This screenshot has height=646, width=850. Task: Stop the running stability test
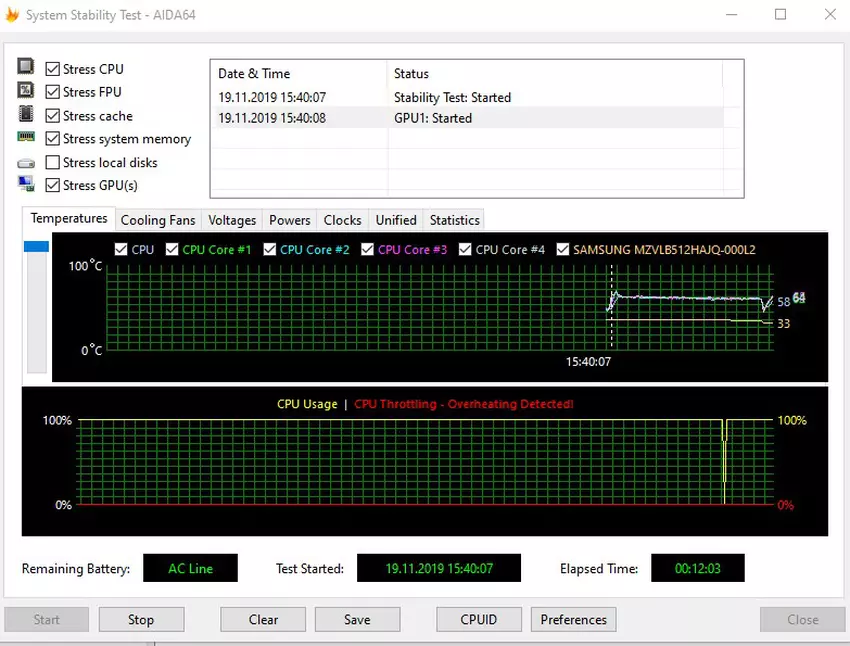[141, 619]
